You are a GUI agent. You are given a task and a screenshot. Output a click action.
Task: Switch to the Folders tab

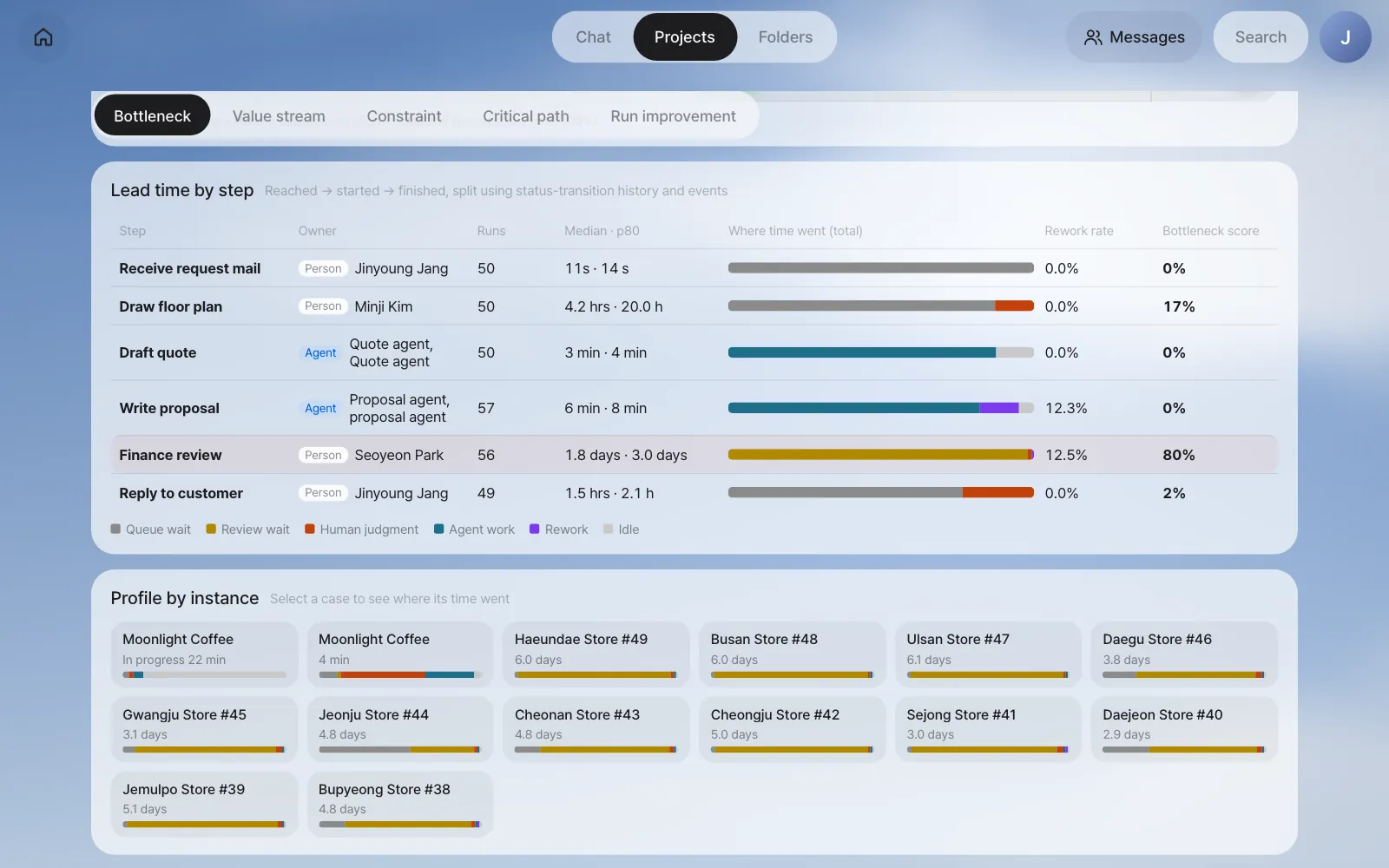click(x=786, y=37)
